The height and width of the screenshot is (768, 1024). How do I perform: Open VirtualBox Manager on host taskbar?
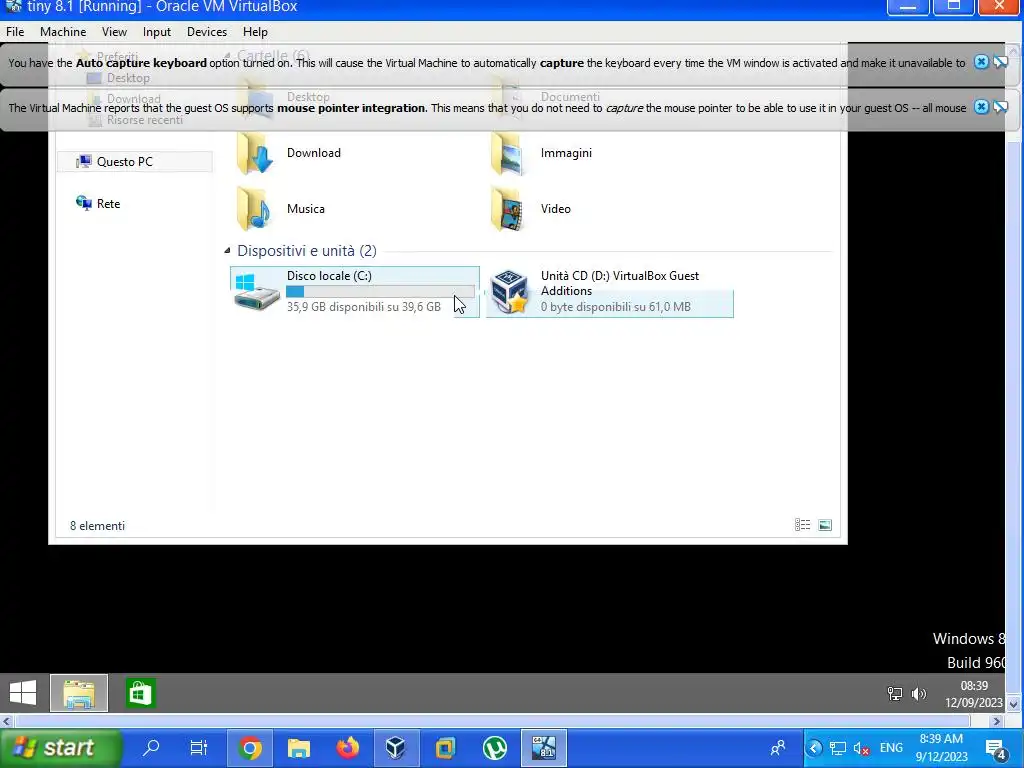[x=396, y=748]
